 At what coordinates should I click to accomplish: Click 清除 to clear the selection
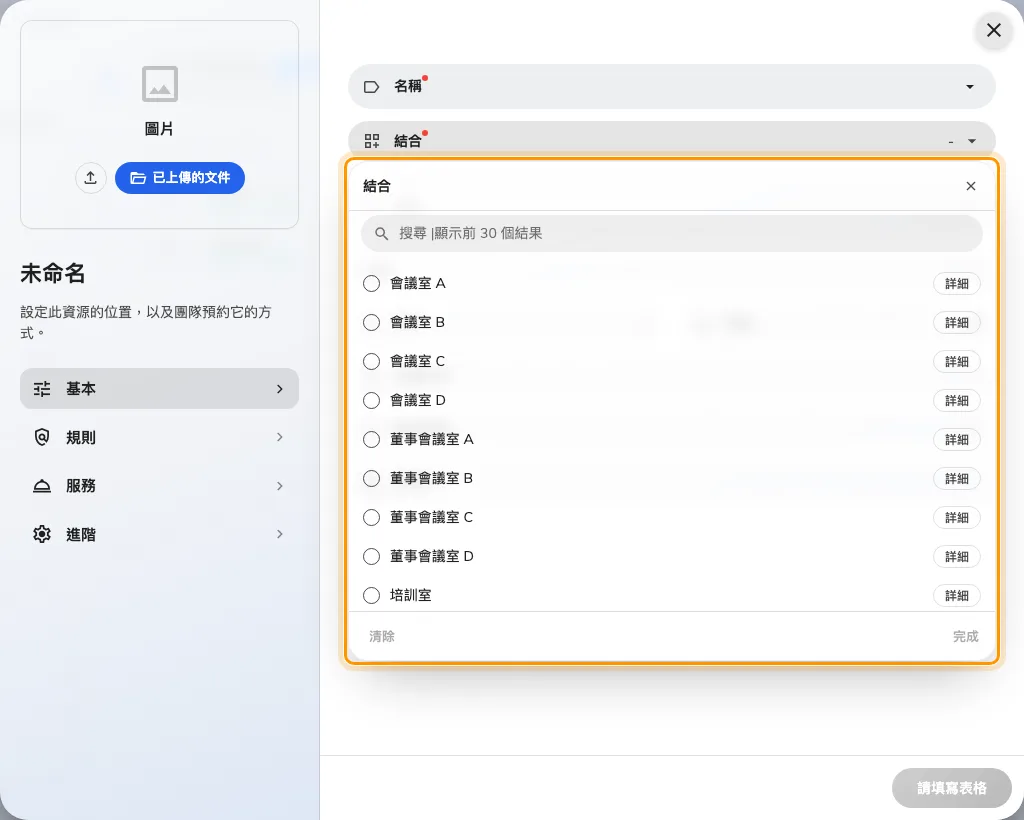[x=382, y=637]
